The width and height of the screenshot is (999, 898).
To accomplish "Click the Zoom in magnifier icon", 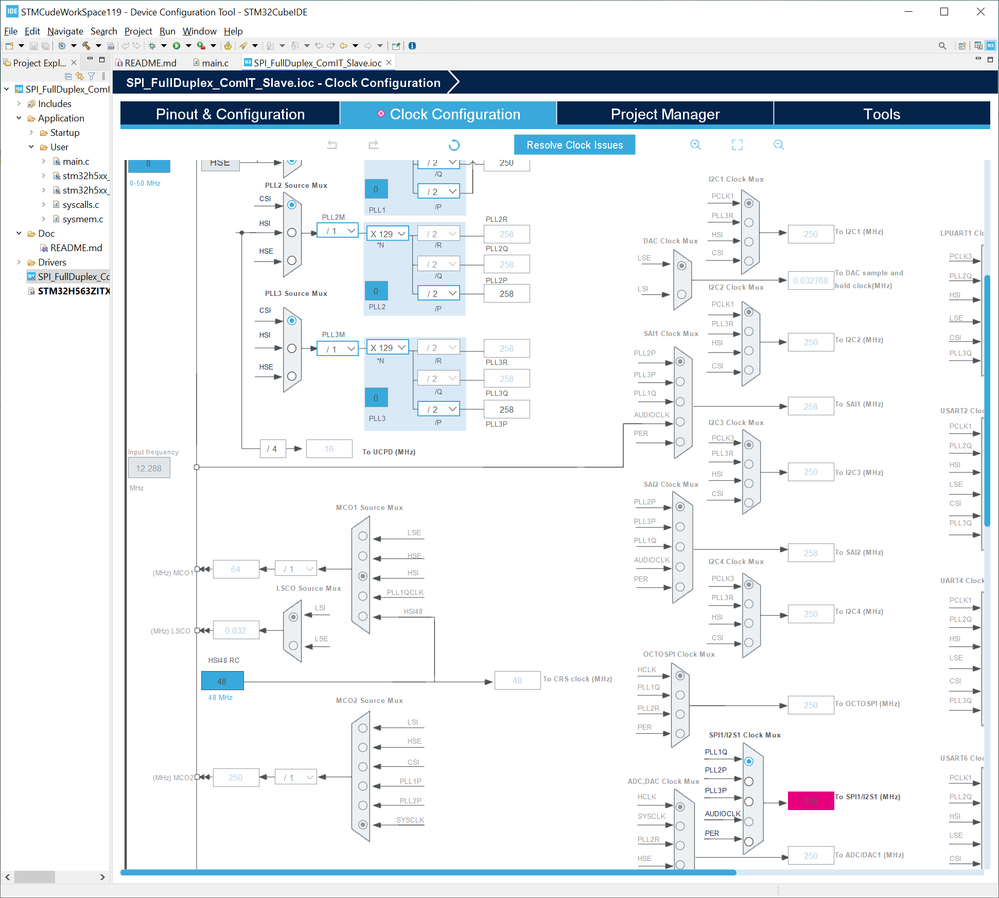I will tap(695, 145).
